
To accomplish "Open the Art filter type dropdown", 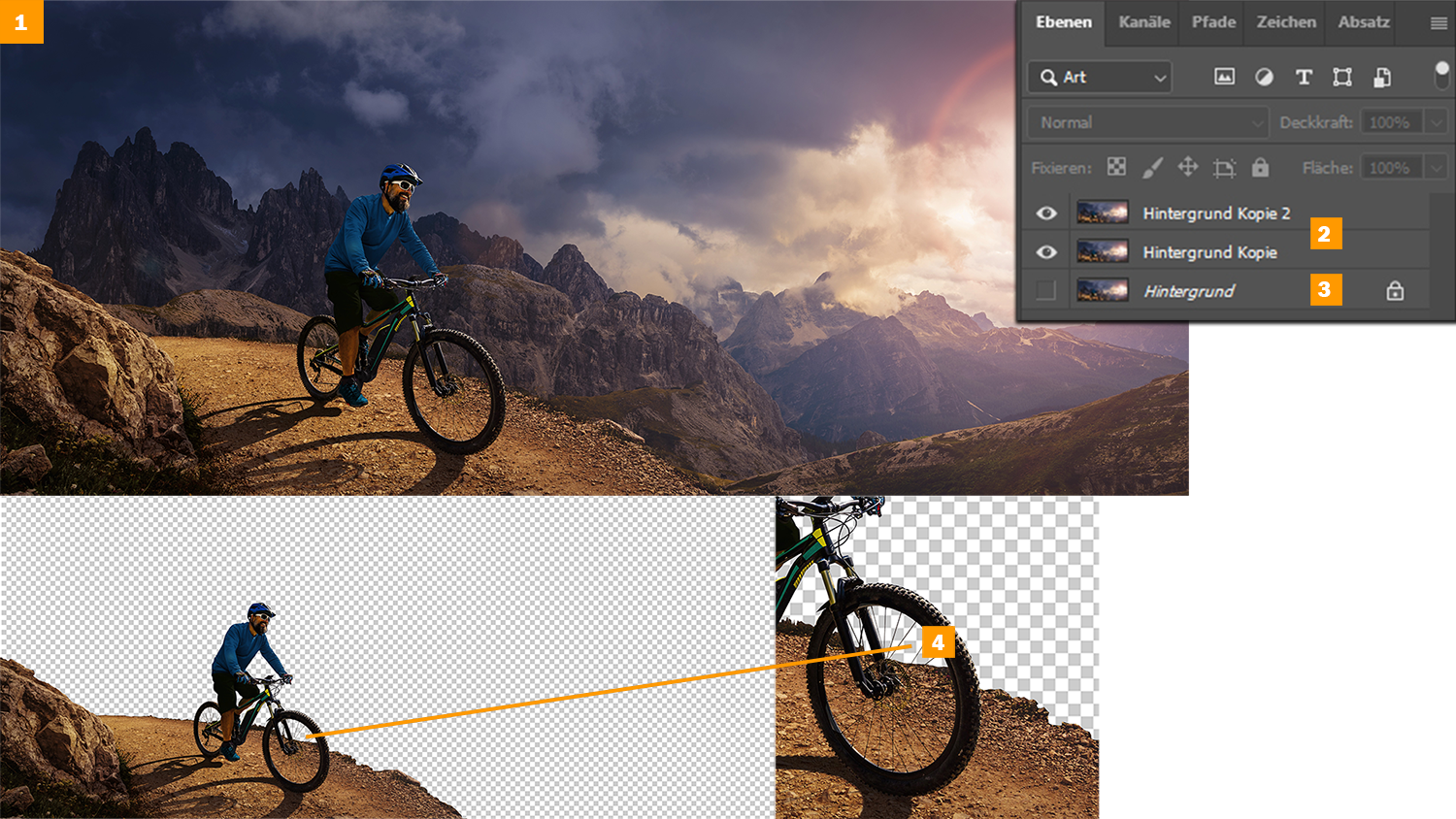I will (1100, 77).
